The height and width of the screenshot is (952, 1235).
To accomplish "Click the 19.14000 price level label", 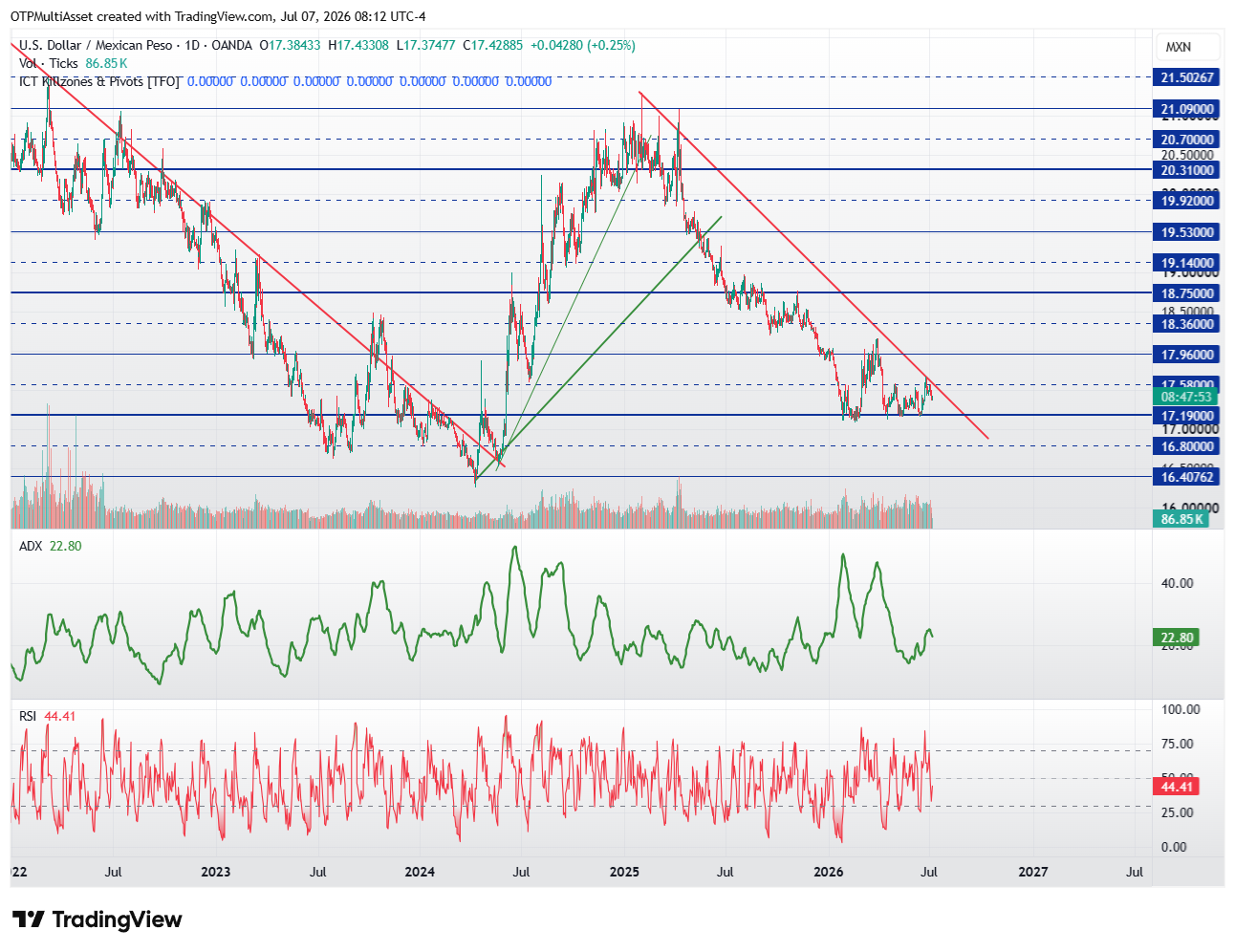I will pyautogui.click(x=1187, y=263).
